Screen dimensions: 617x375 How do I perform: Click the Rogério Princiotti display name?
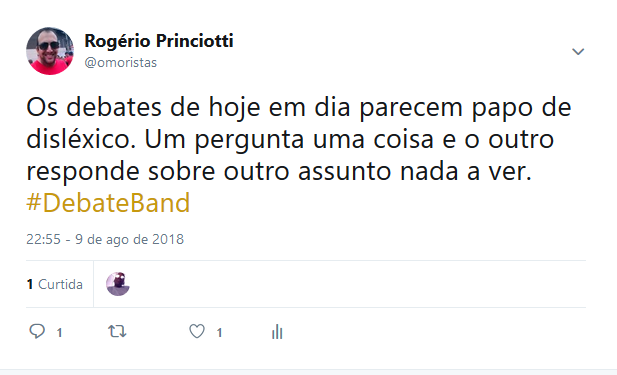[x=159, y=41]
